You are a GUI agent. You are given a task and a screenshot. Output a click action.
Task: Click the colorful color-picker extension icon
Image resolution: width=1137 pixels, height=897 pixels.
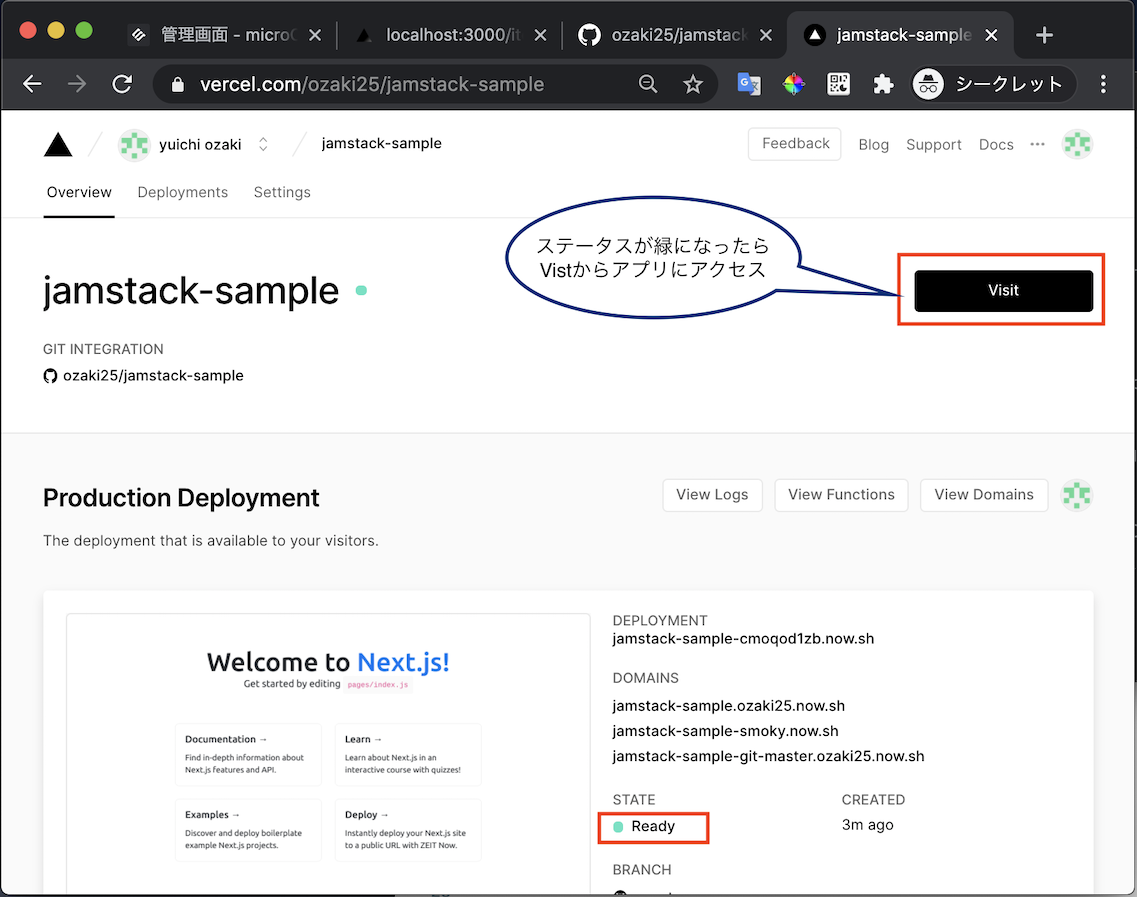pos(794,84)
